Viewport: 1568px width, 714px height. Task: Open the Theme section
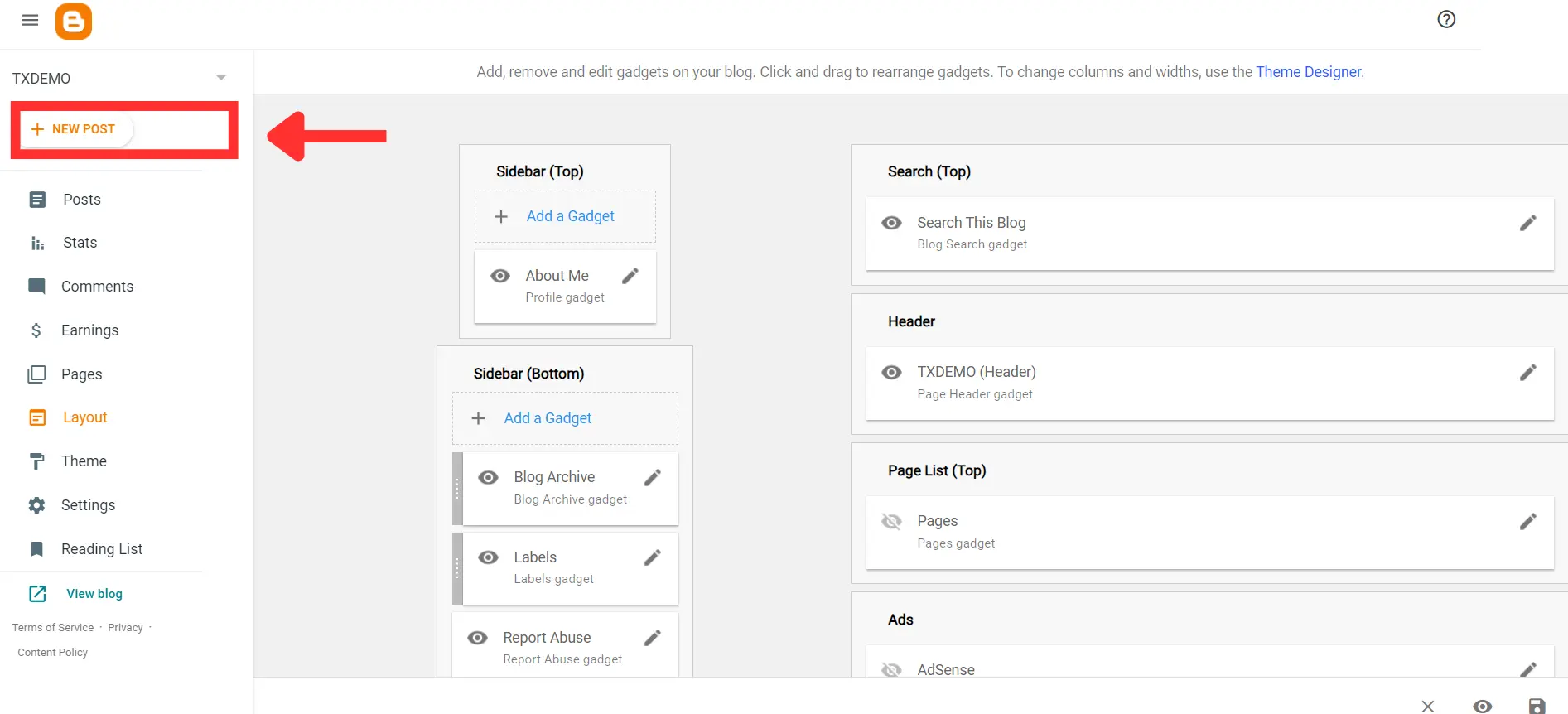(x=84, y=461)
